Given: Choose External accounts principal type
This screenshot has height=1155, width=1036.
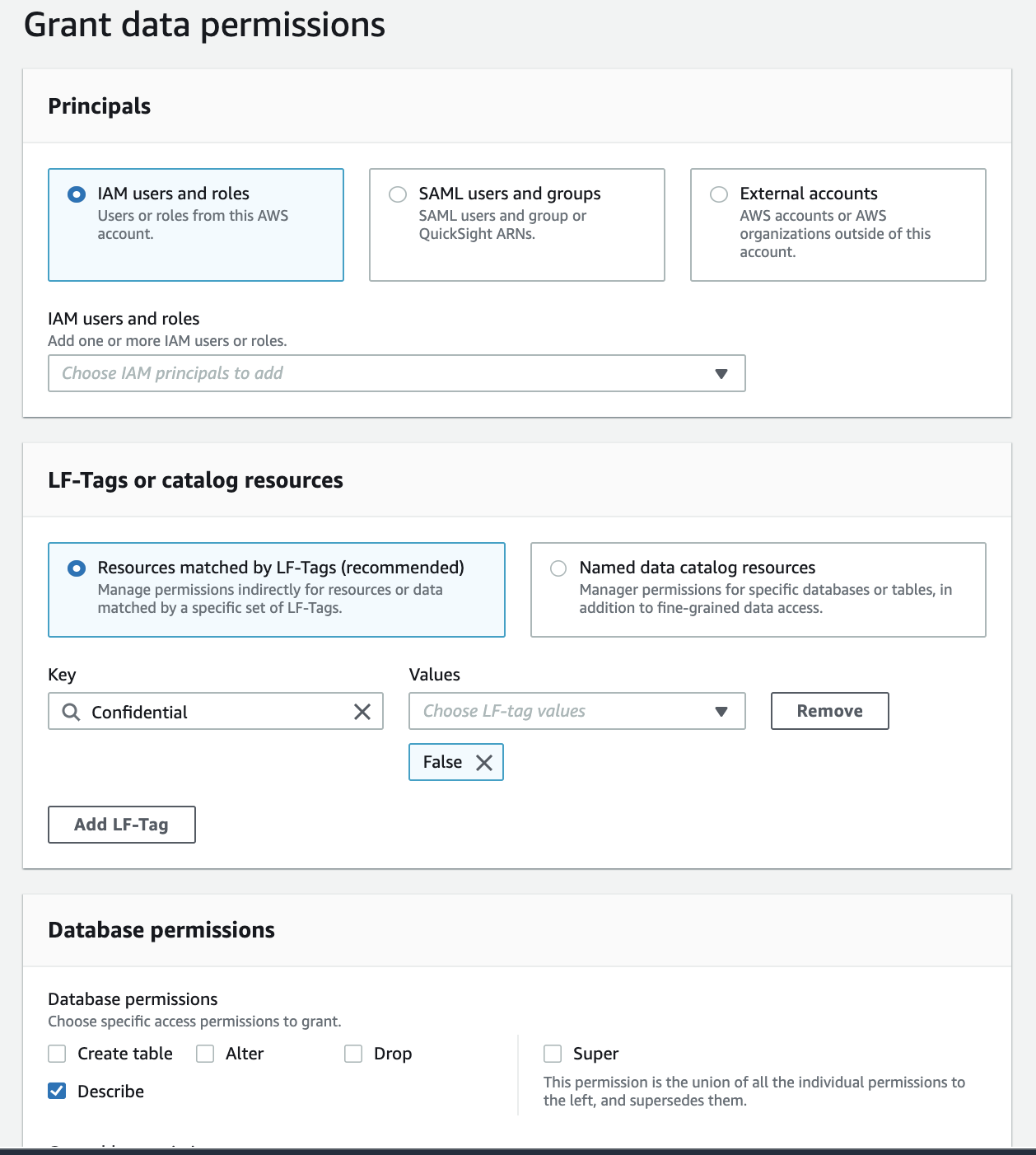Looking at the screenshot, I should tap(719, 194).
